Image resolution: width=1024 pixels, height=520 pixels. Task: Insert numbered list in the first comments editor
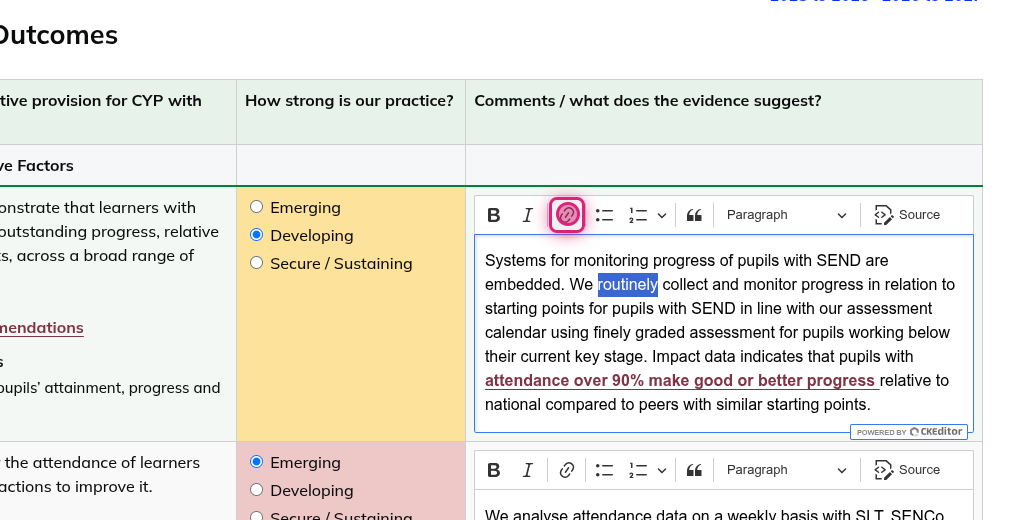coord(638,215)
